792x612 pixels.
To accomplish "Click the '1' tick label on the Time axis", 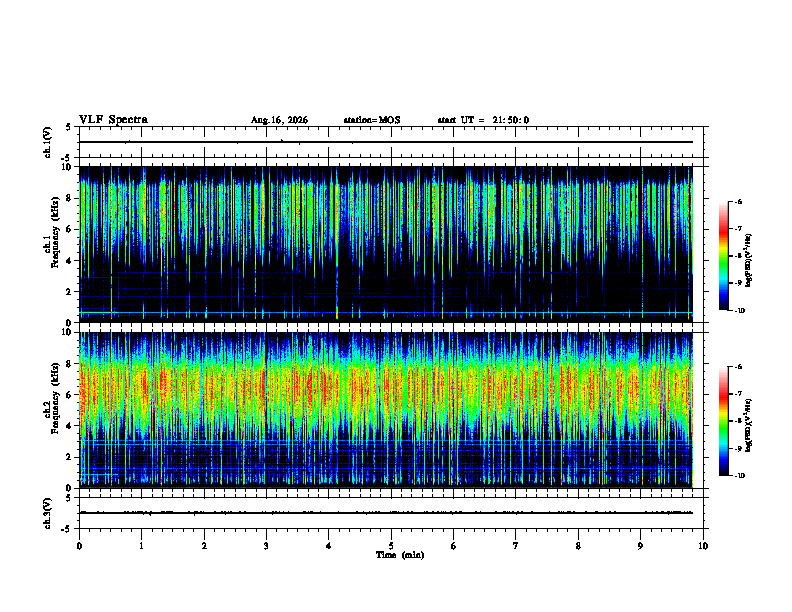I will pyautogui.click(x=141, y=546).
